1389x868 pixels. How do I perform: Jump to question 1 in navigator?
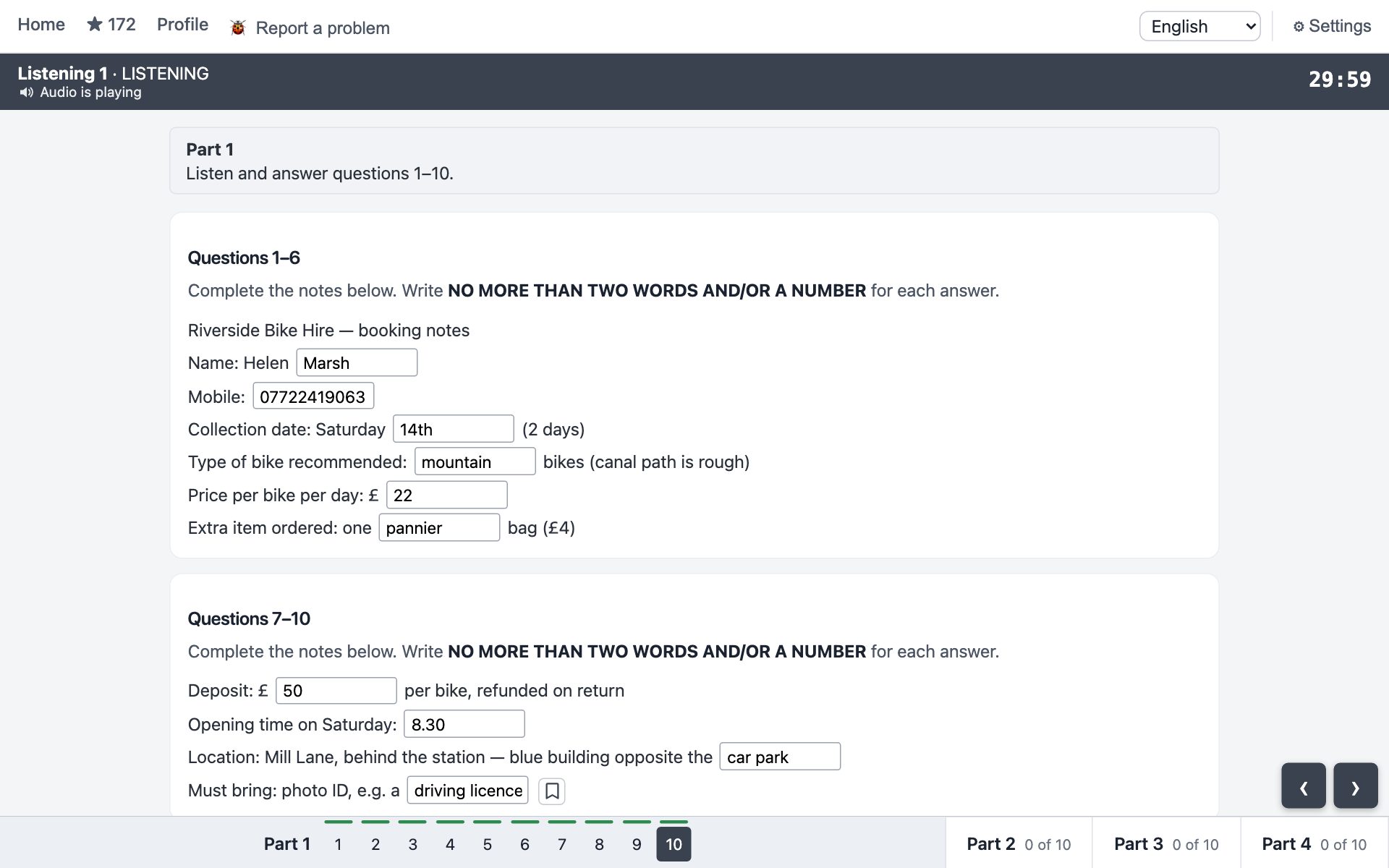point(338,844)
